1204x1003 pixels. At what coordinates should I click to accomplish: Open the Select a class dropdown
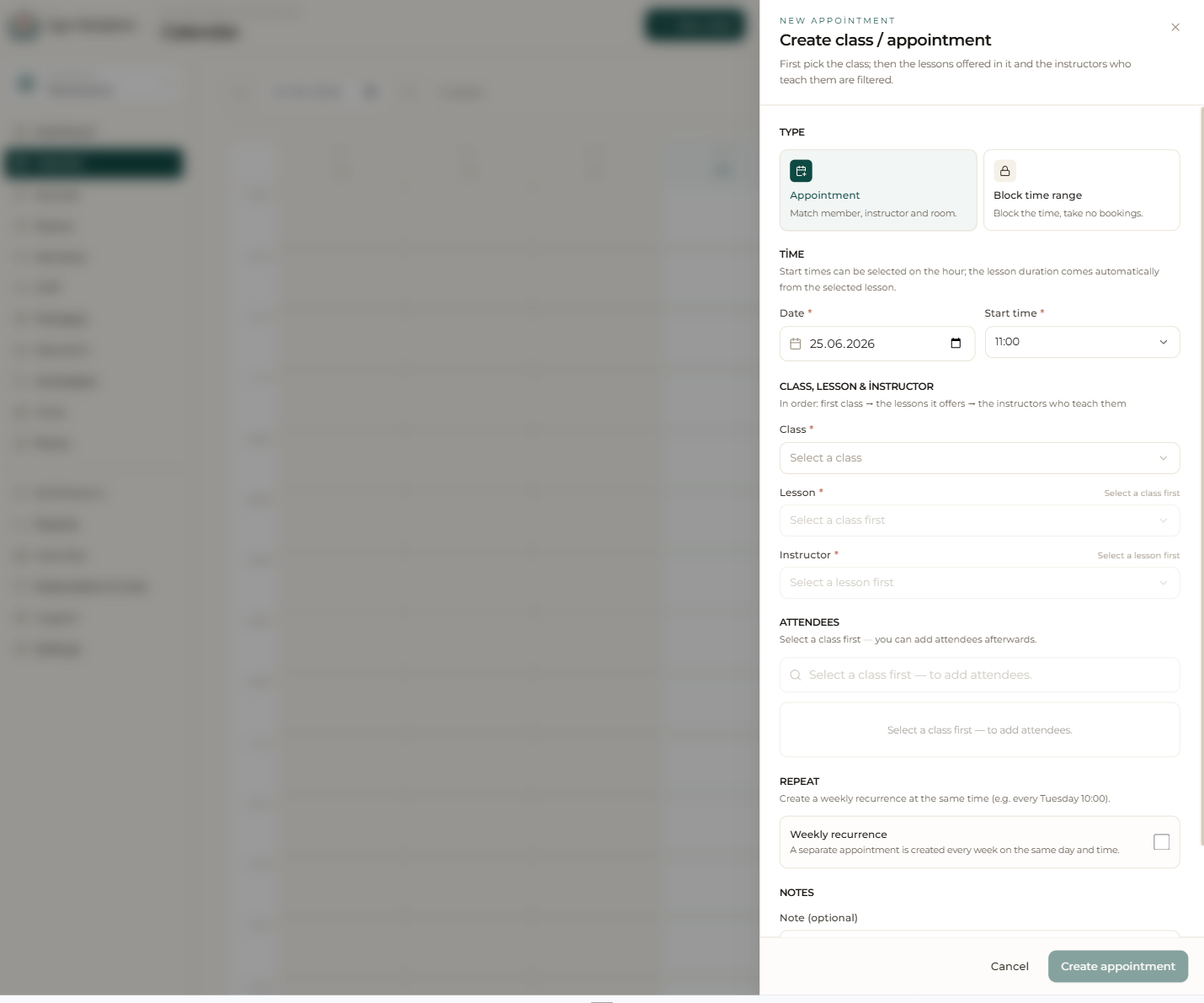pyautogui.click(x=979, y=458)
